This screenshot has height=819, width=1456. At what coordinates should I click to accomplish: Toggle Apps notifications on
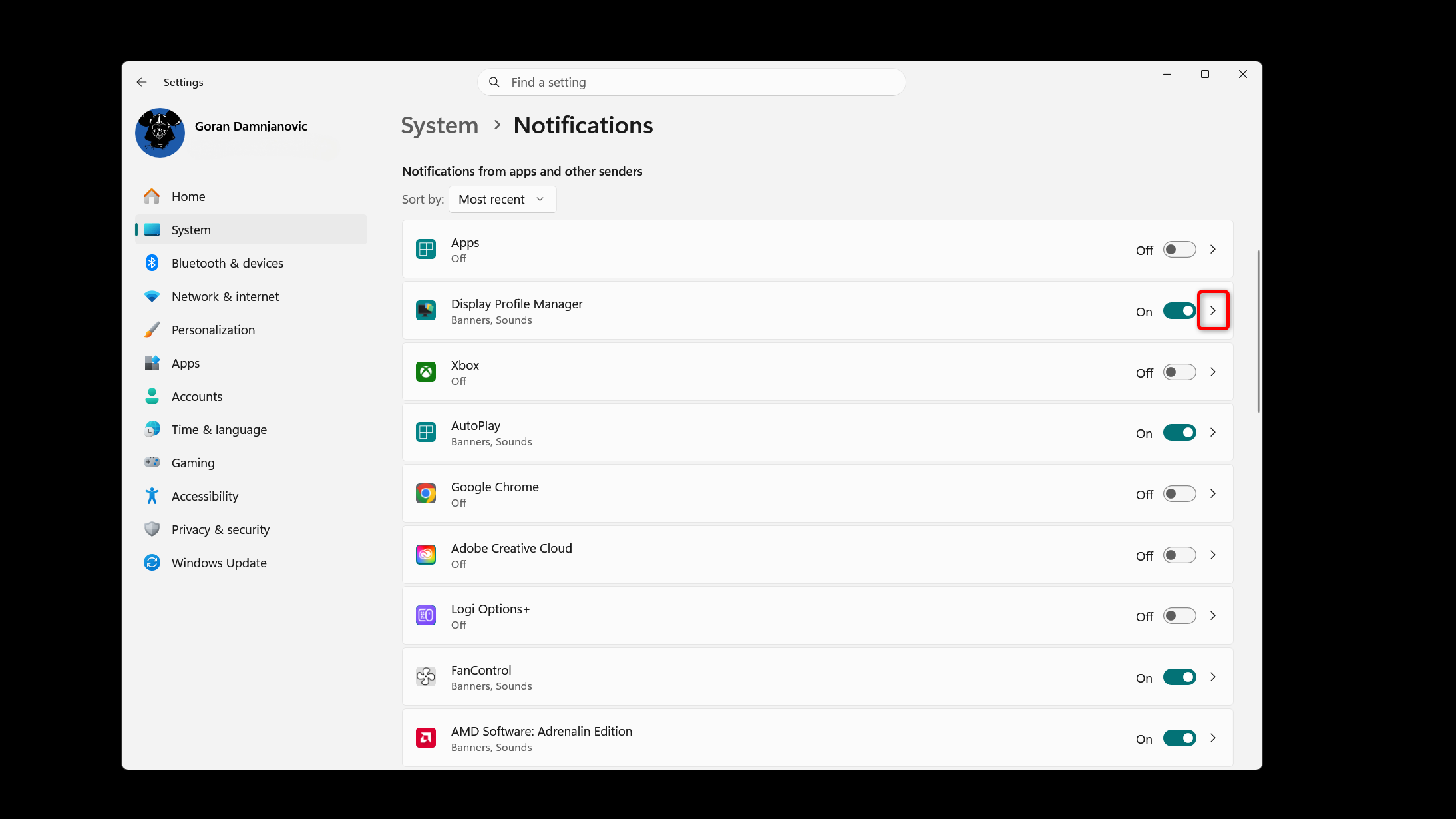[1179, 250]
